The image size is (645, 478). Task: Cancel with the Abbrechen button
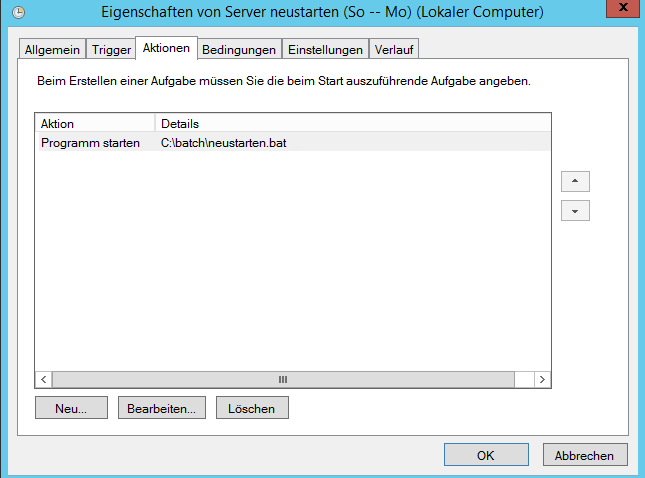[x=585, y=455]
